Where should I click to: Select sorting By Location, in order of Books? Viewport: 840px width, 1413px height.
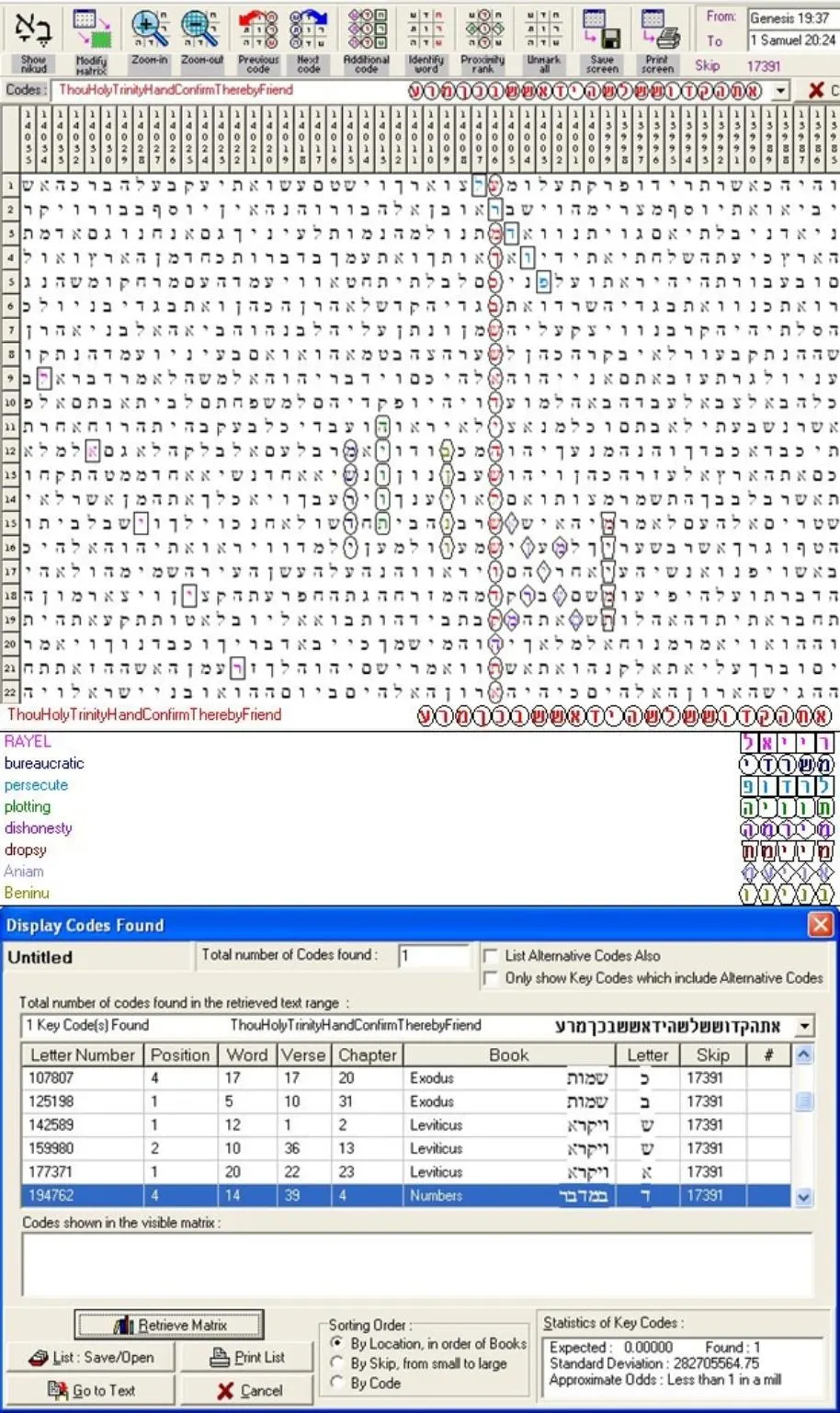(337, 1343)
